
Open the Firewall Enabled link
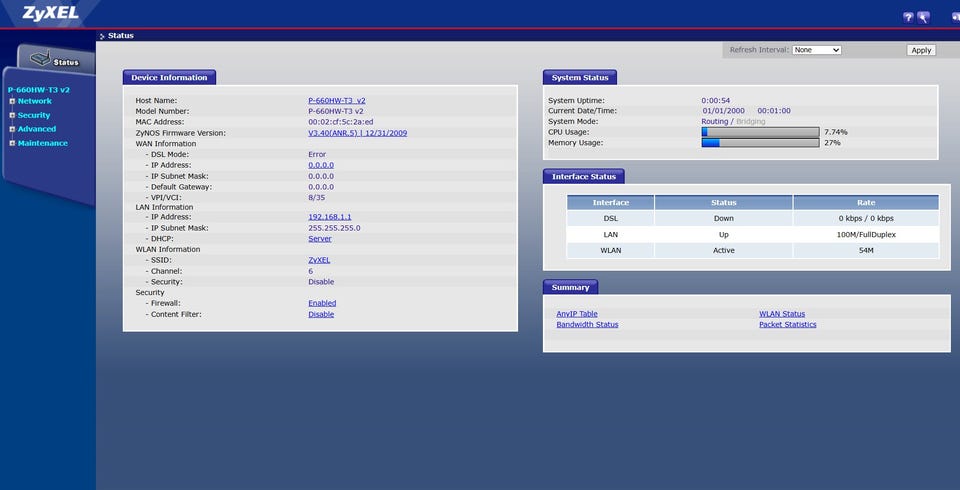coord(322,303)
